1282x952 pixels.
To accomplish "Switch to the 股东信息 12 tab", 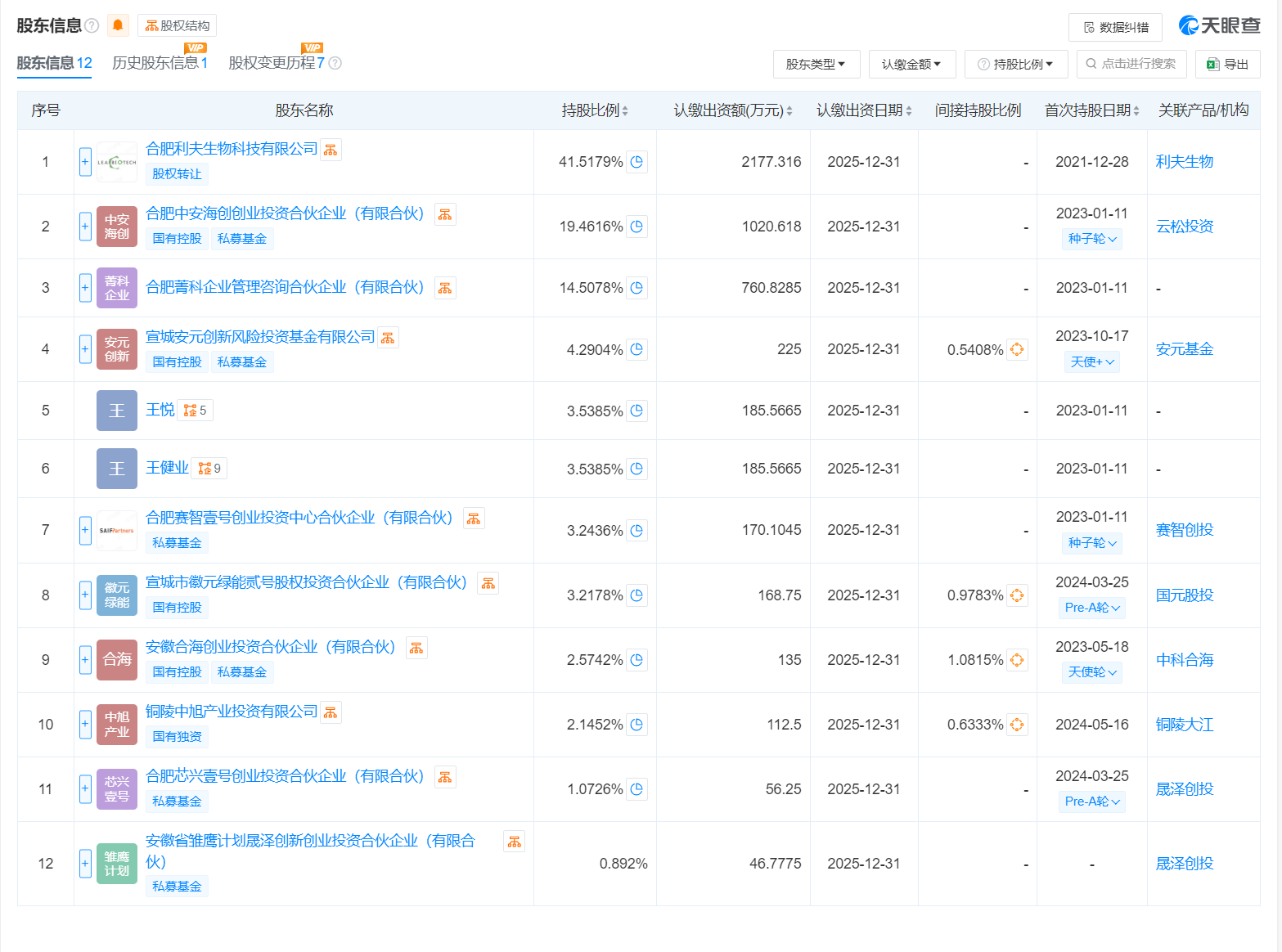I will 54,63.
